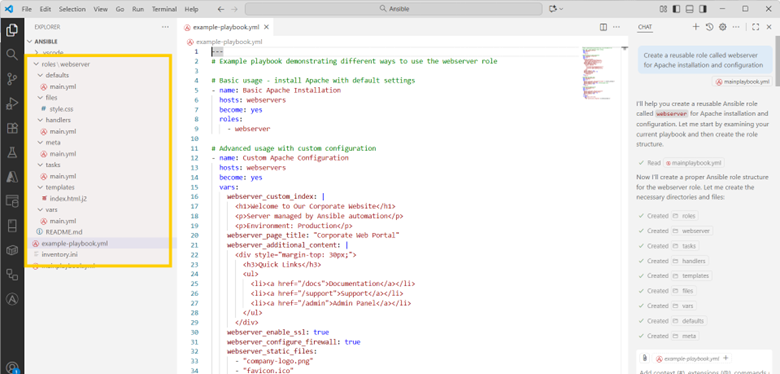Split the editor to the right
The height and width of the screenshot is (374, 780).
tap(603, 27)
